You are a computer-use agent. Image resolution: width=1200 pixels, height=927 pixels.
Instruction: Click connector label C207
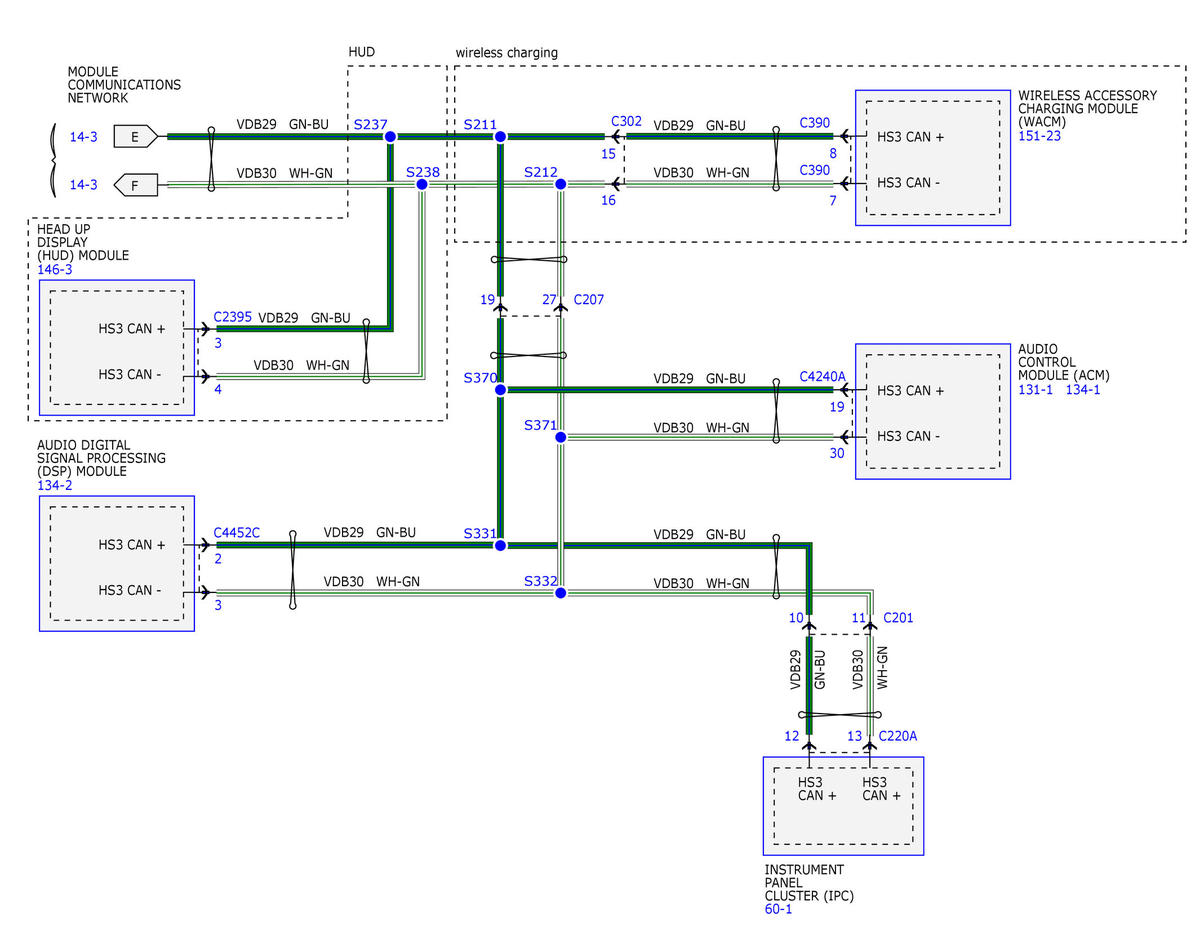pyautogui.click(x=589, y=299)
